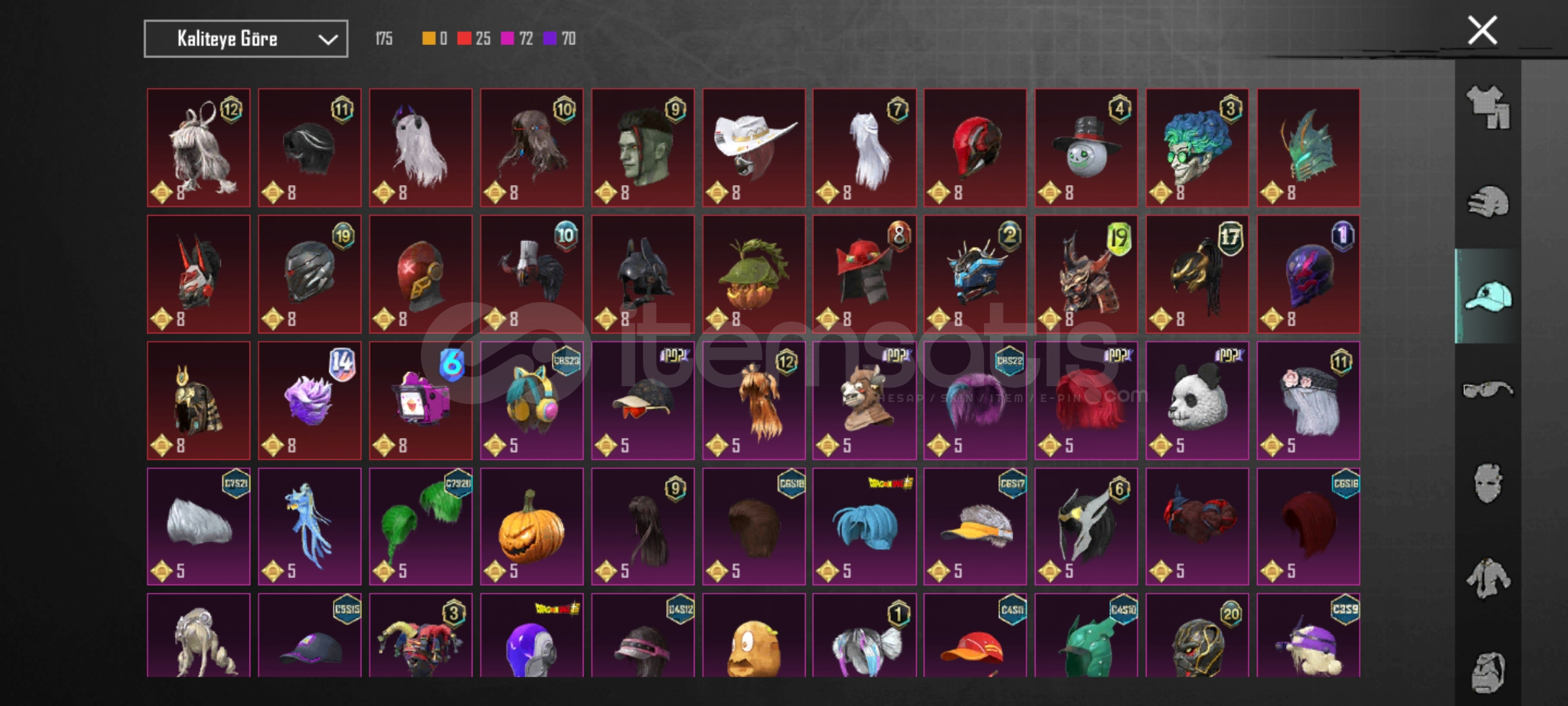Screen dimensions: 1568x706
Task: Select the helmet category sidebar icon
Action: click(x=1488, y=201)
